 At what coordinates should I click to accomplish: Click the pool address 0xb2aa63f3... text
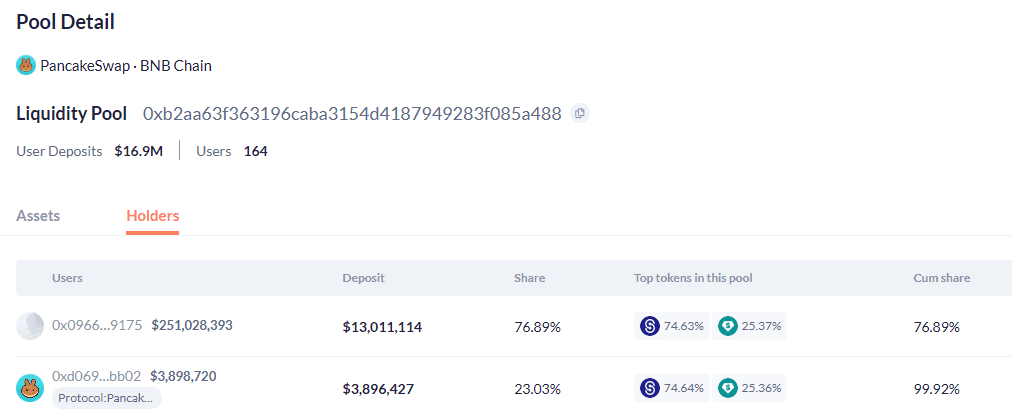click(352, 113)
